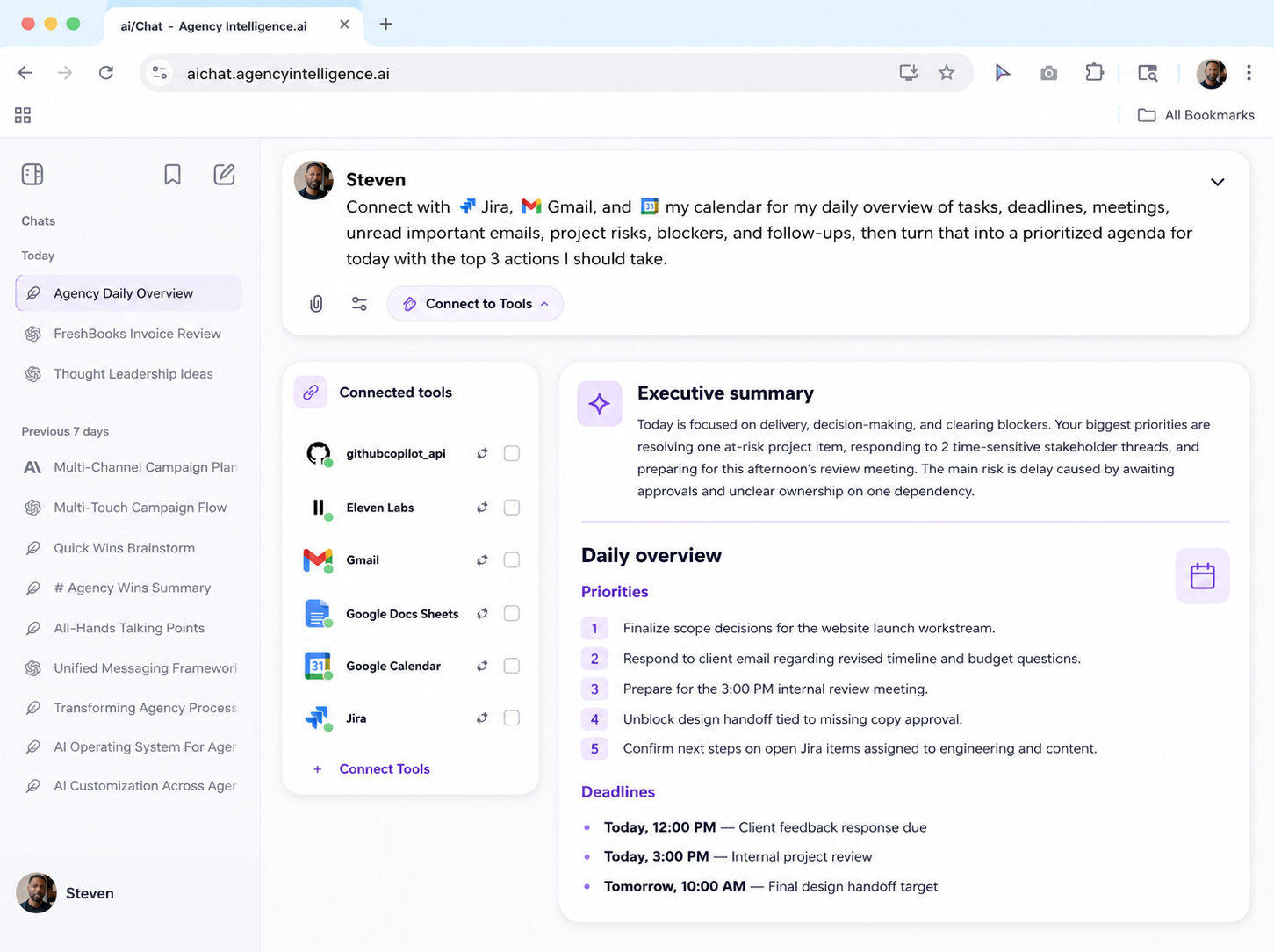Click the GitHub Copilot logo icon
This screenshot has width=1274, height=952.
tap(318, 454)
